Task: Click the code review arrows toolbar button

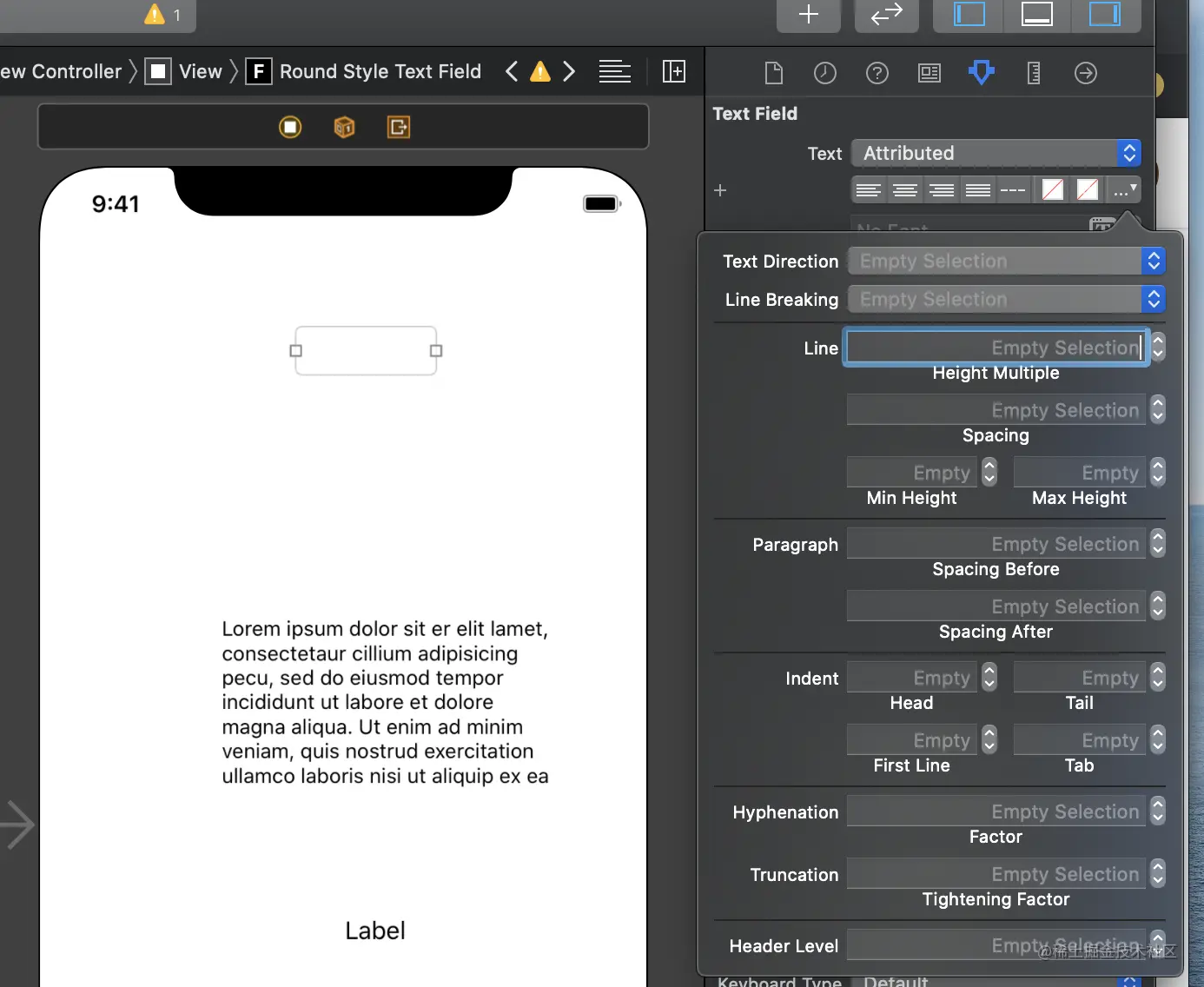Action: [x=887, y=15]
